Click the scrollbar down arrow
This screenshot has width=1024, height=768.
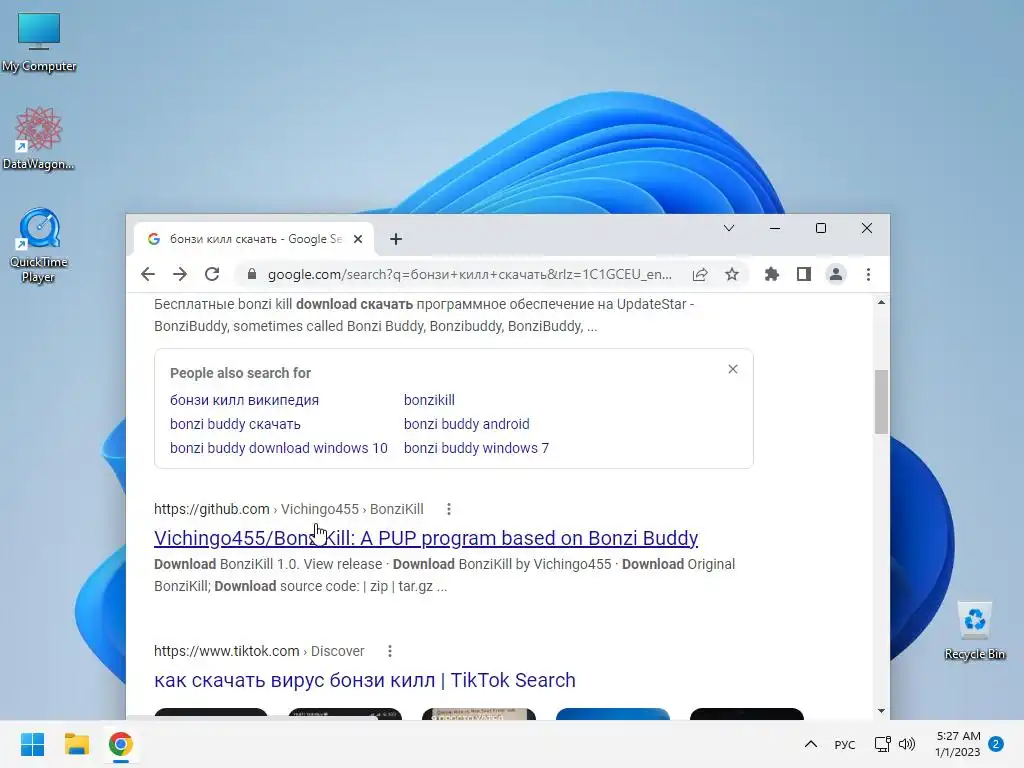(x=881, y=711)
